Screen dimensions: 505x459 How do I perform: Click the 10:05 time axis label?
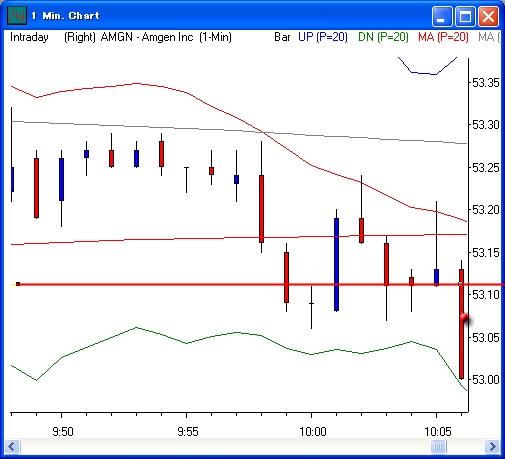(x=438, y=432)
